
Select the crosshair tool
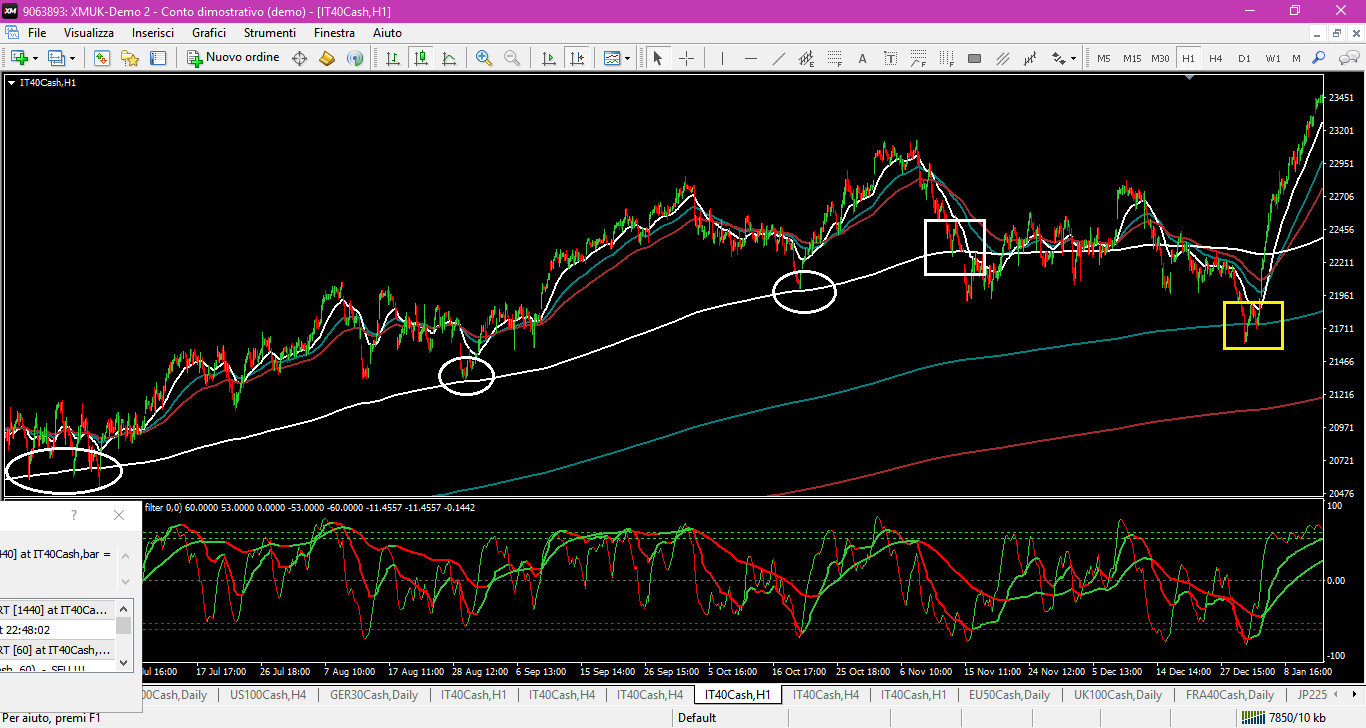pyautogui.click(x=686, y=58)
